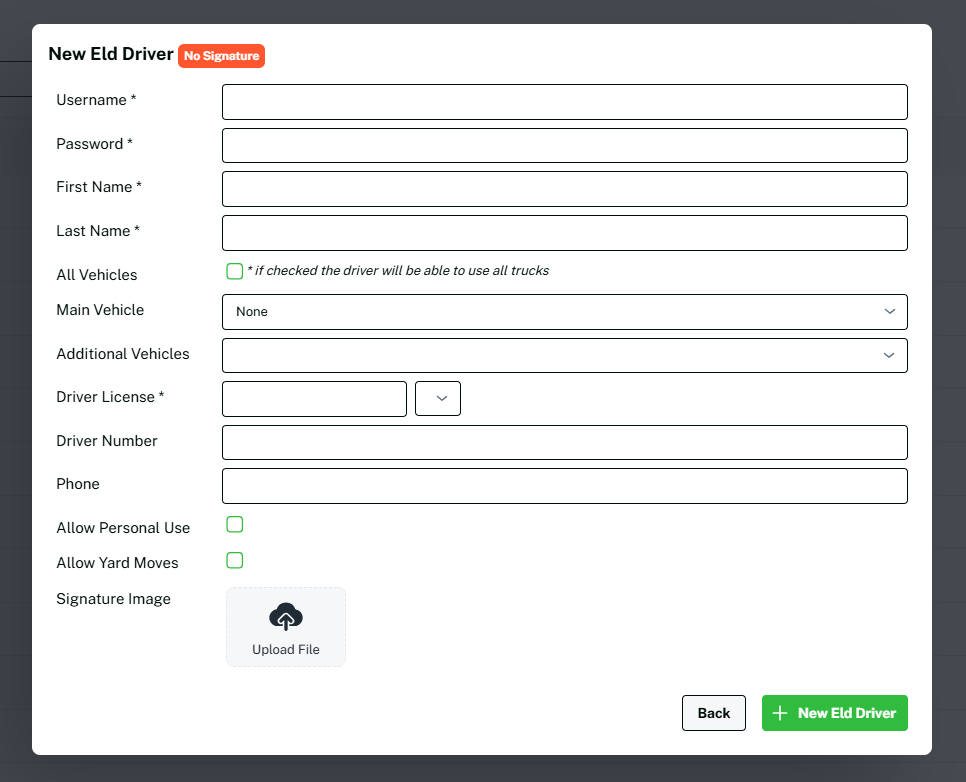
Task: Click the Upload File label
Action: pos(286,650)
